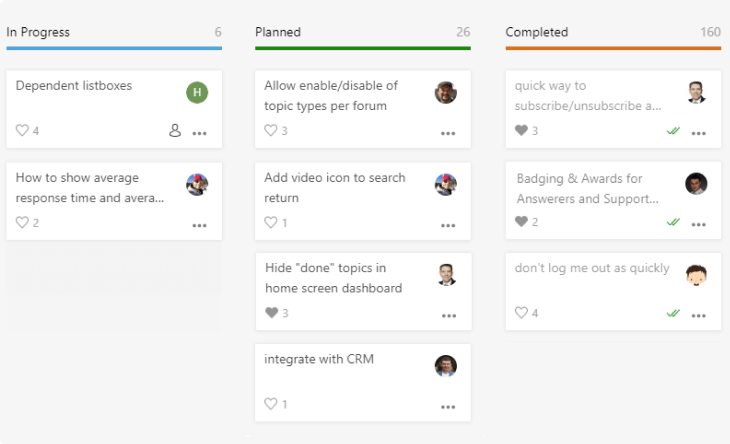Open ellipsis menu on Badging & Awards card

[698, 225]
